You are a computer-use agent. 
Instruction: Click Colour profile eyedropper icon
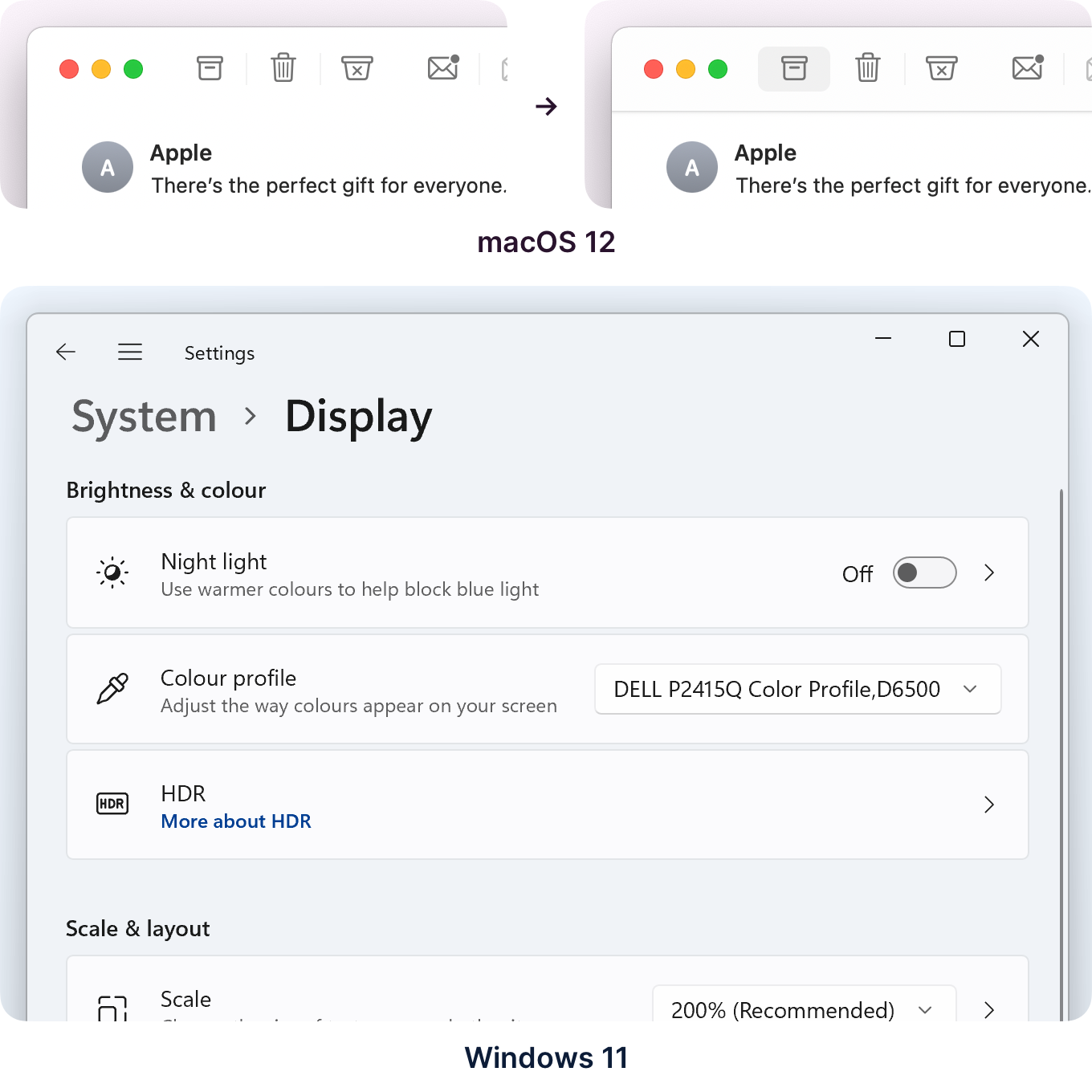click(112, 688)
